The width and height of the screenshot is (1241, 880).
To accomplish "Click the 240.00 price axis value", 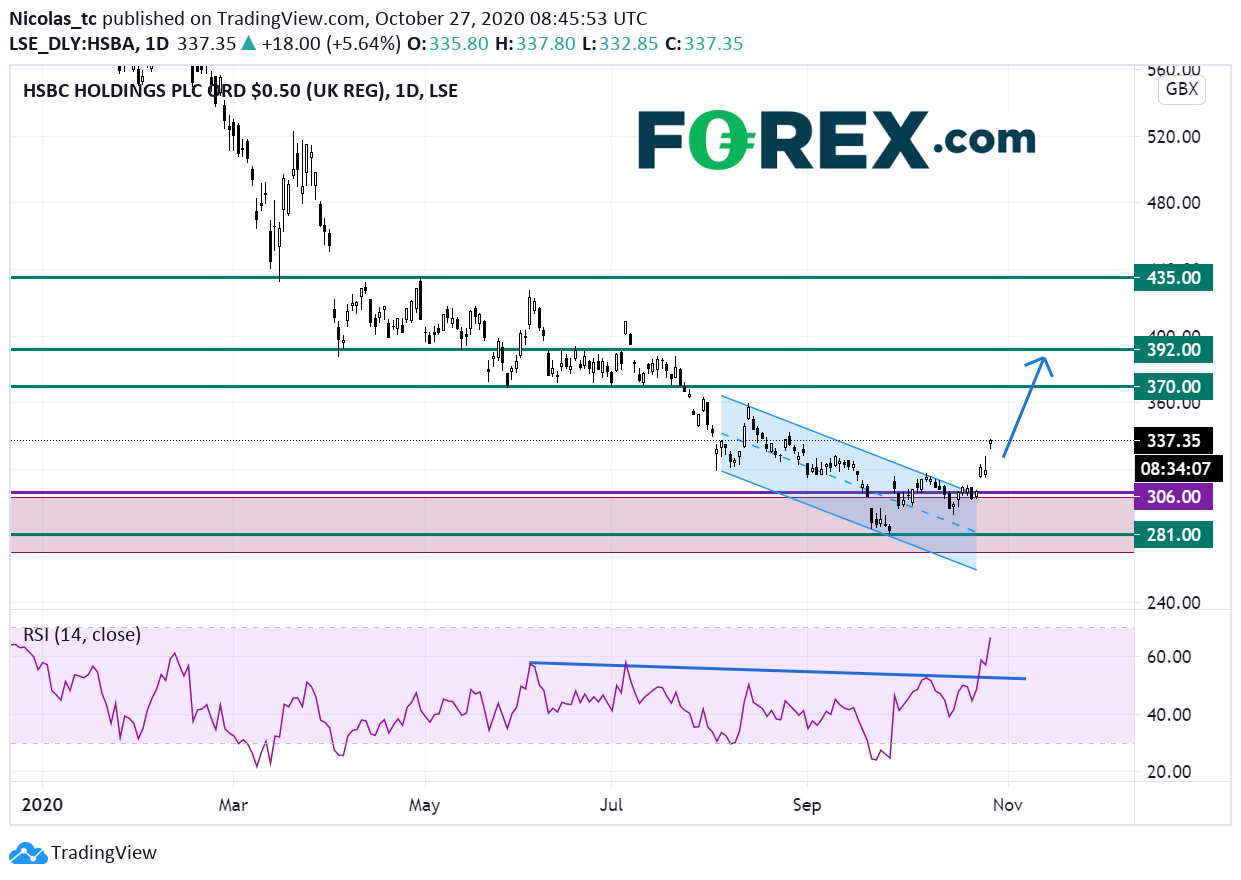I will click(x=1174, y=603).
